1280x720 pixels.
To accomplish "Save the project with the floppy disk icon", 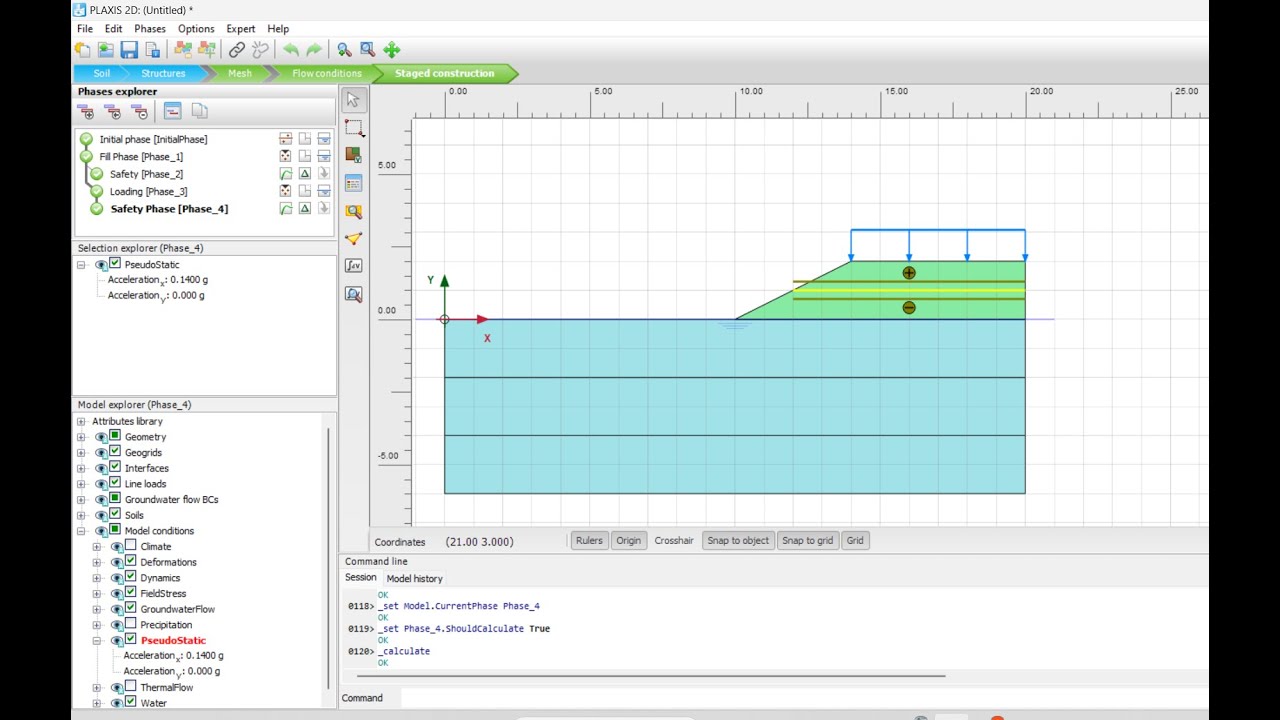I will pos(129,49).
